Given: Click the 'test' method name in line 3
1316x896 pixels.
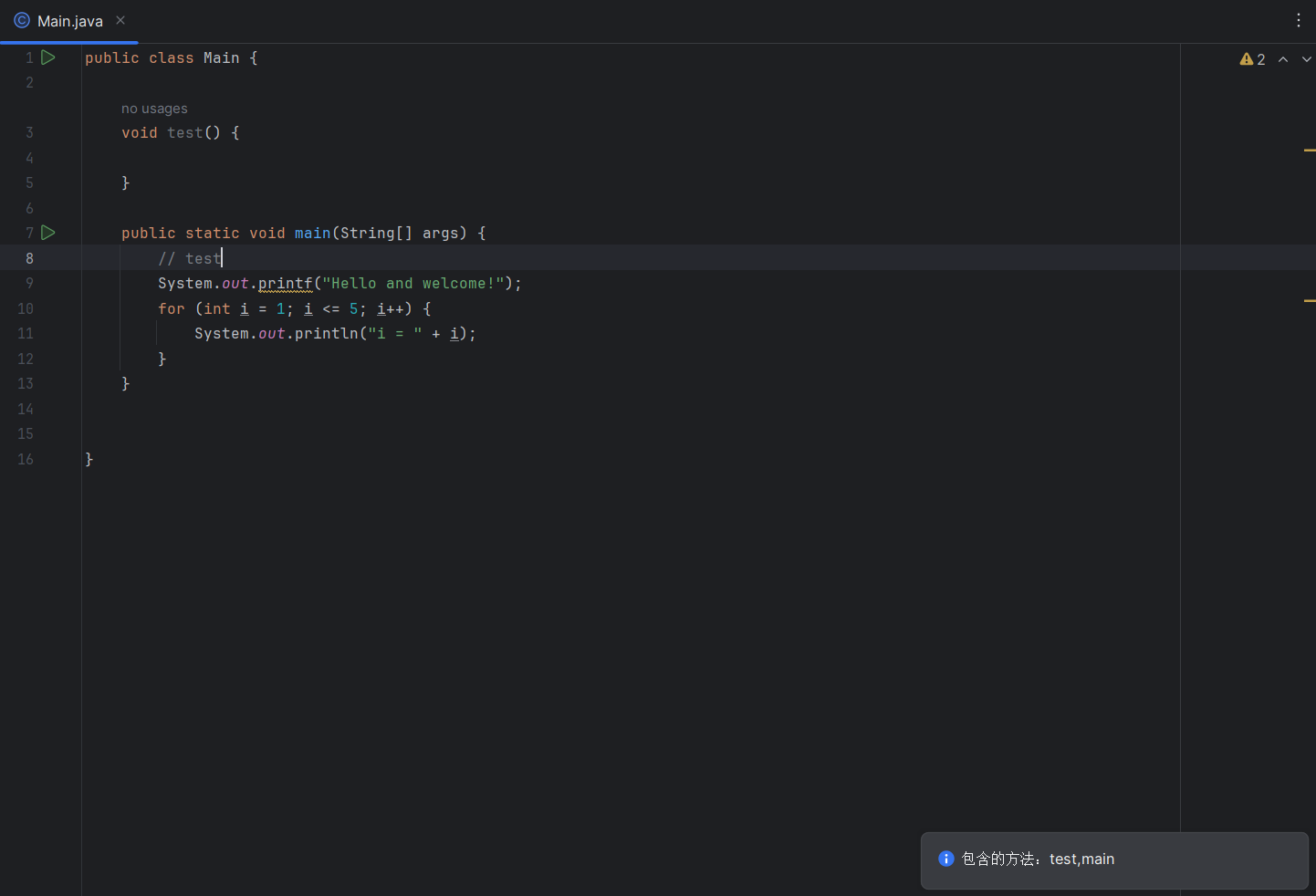Looking at the screenshot, I should pos(185,133).
